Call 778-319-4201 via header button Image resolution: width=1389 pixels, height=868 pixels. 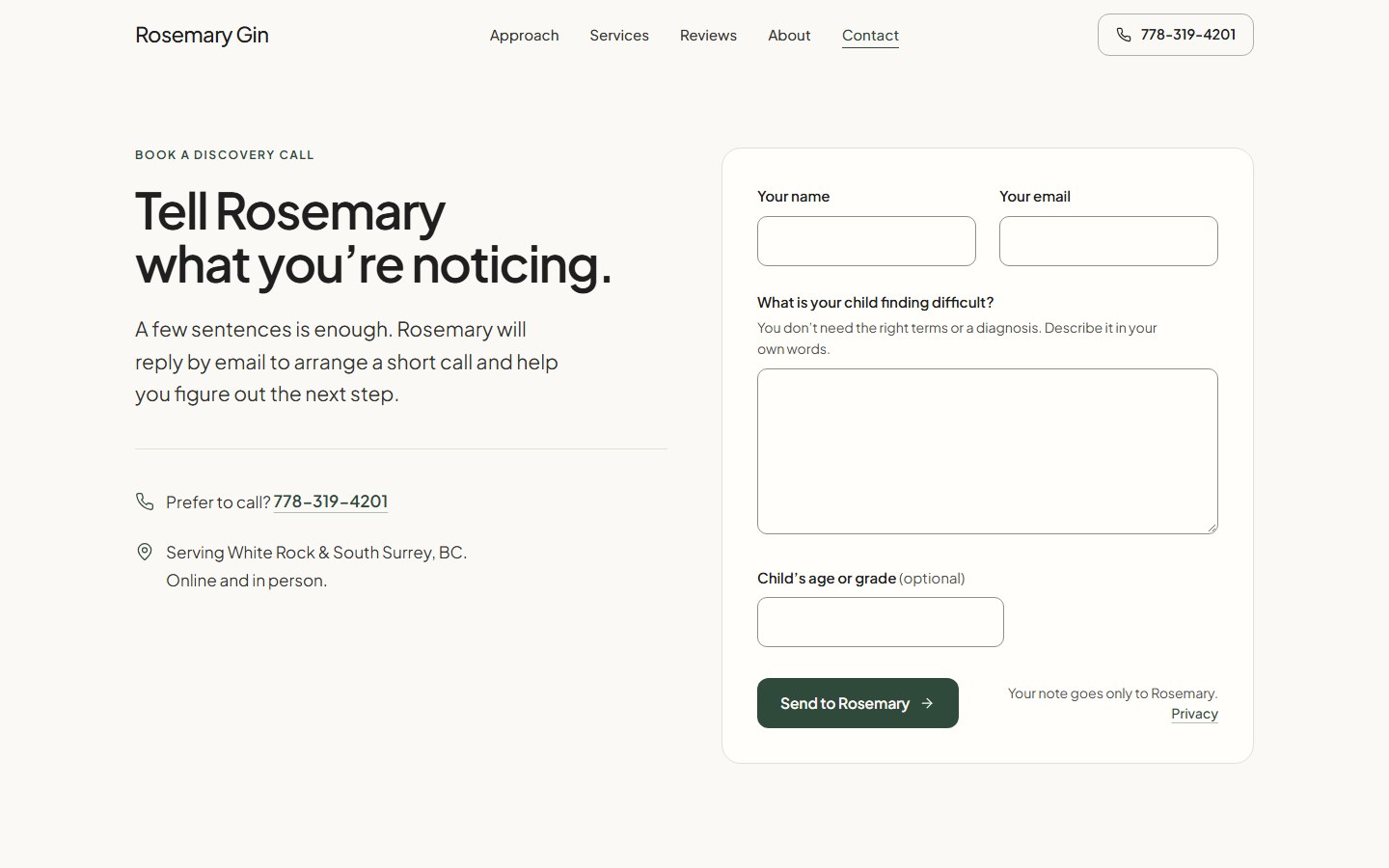pyautogui.click(x=1175, y=35)
